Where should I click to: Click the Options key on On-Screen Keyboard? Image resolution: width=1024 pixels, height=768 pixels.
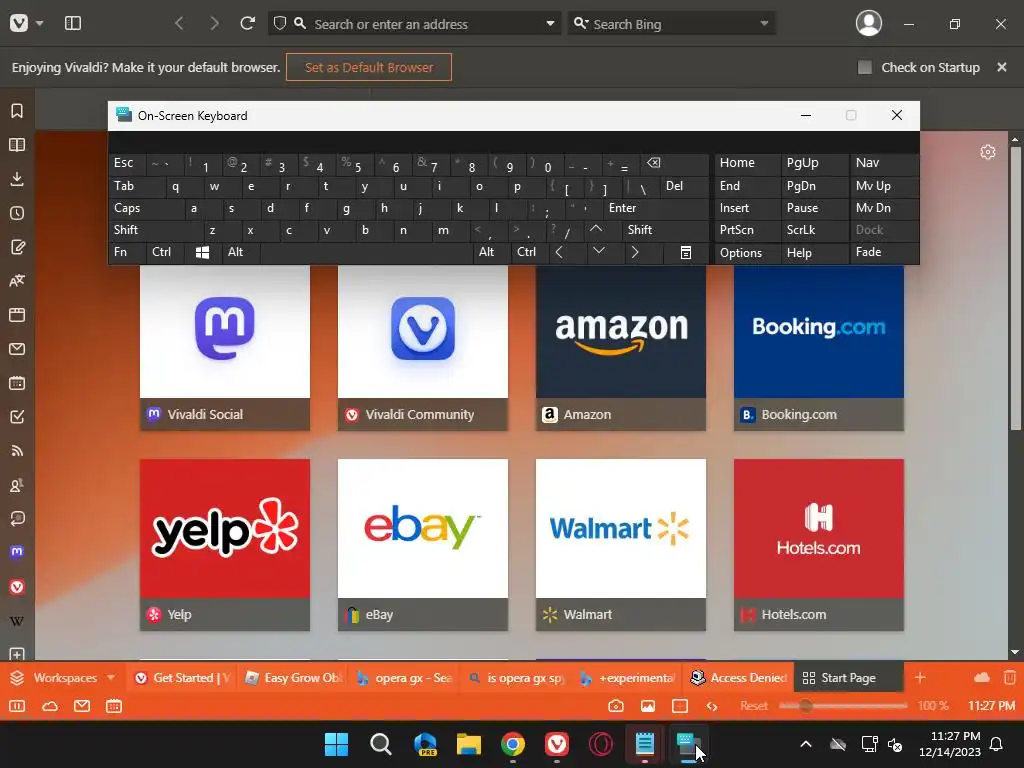(746, 252)
